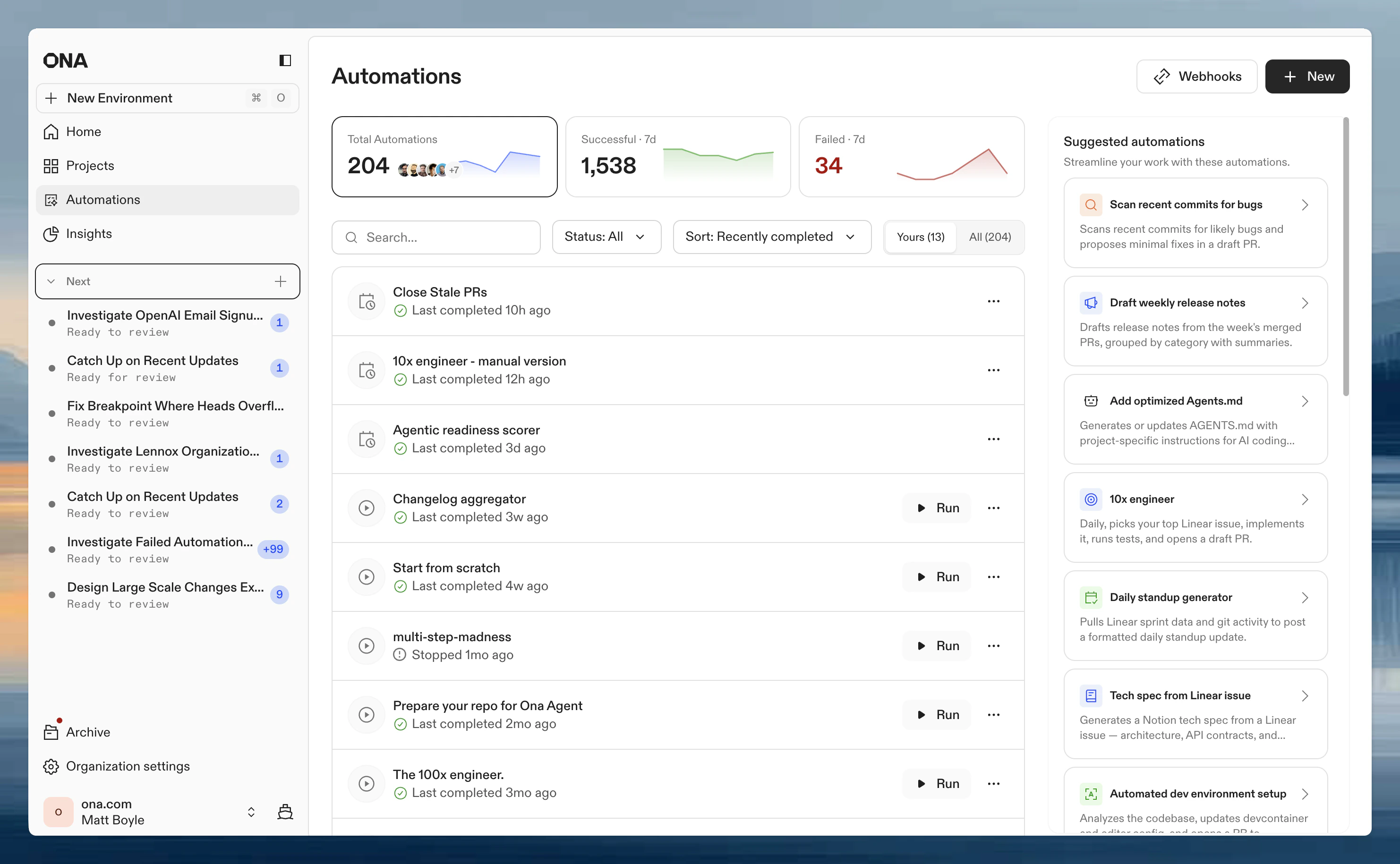
Task: Open the Sort: Recently completed dropdown
Action: click(771, 237)
